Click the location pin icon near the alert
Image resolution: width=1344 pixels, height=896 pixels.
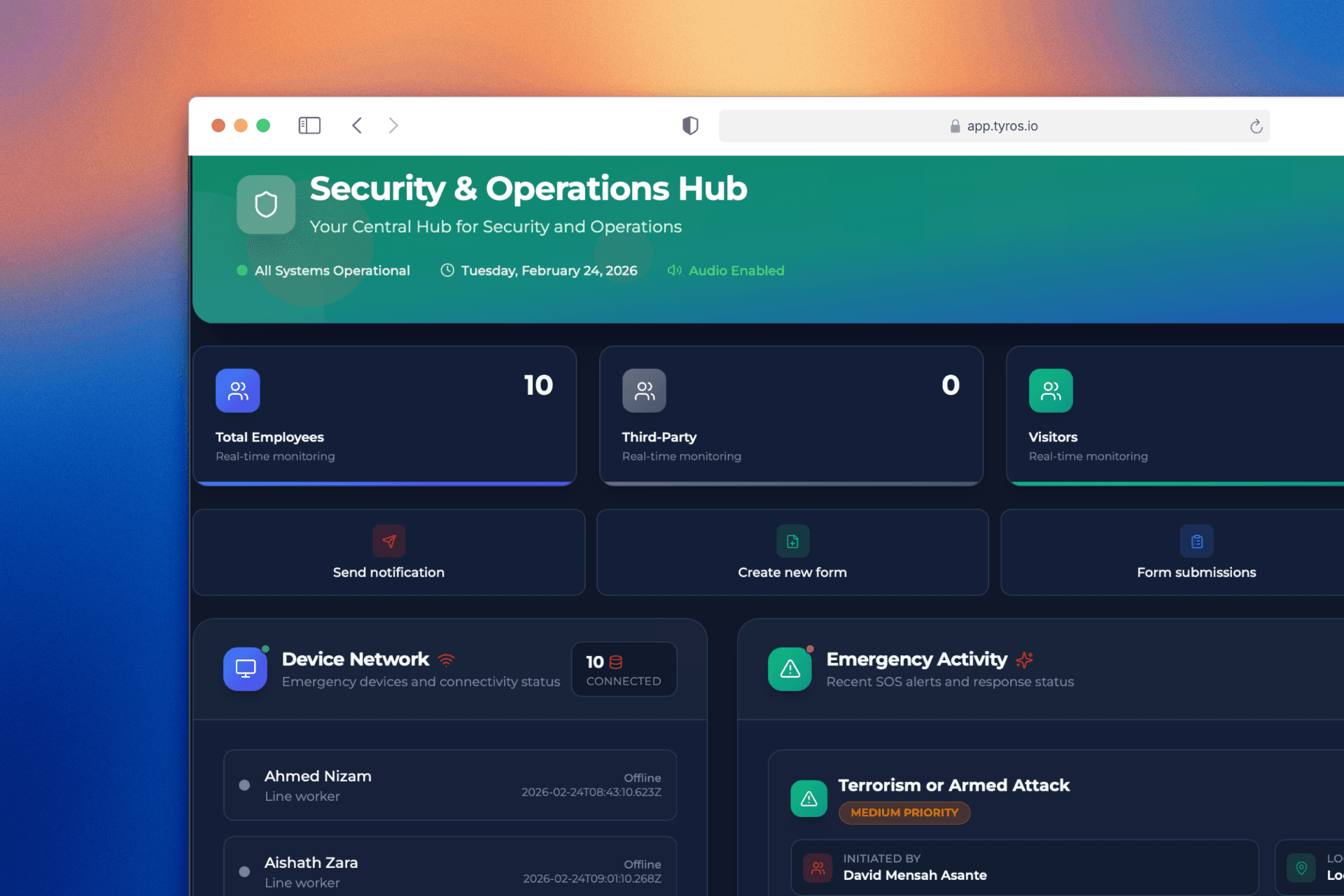(x=1301, y=867)
